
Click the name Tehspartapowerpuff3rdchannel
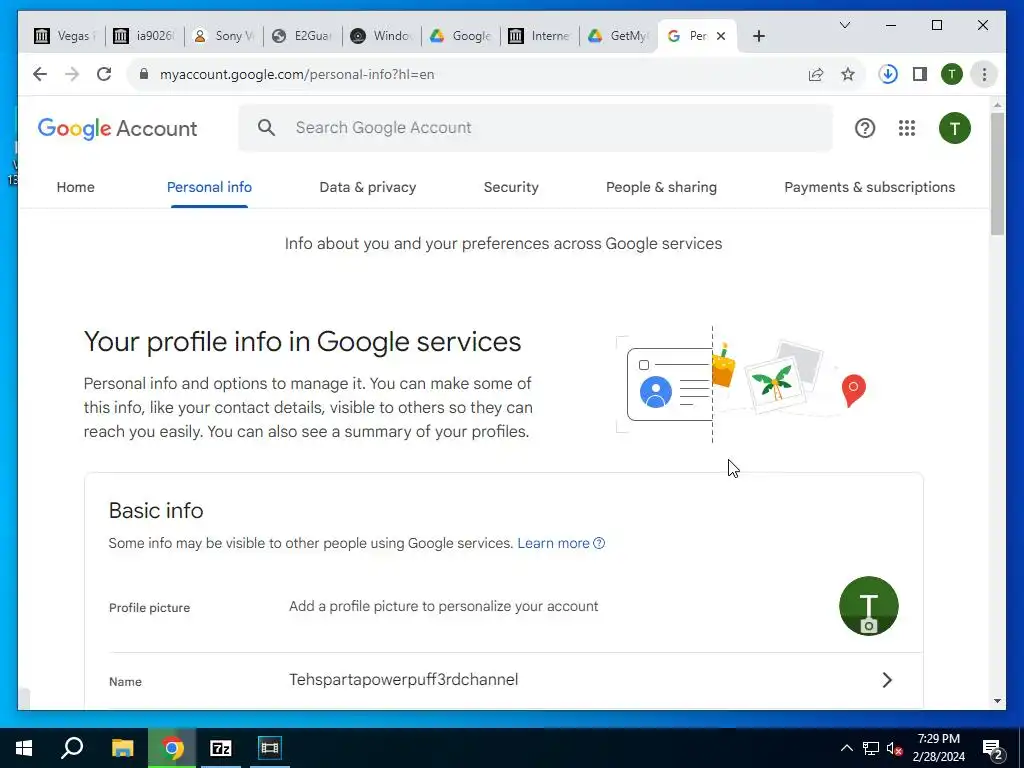(404, 680)
